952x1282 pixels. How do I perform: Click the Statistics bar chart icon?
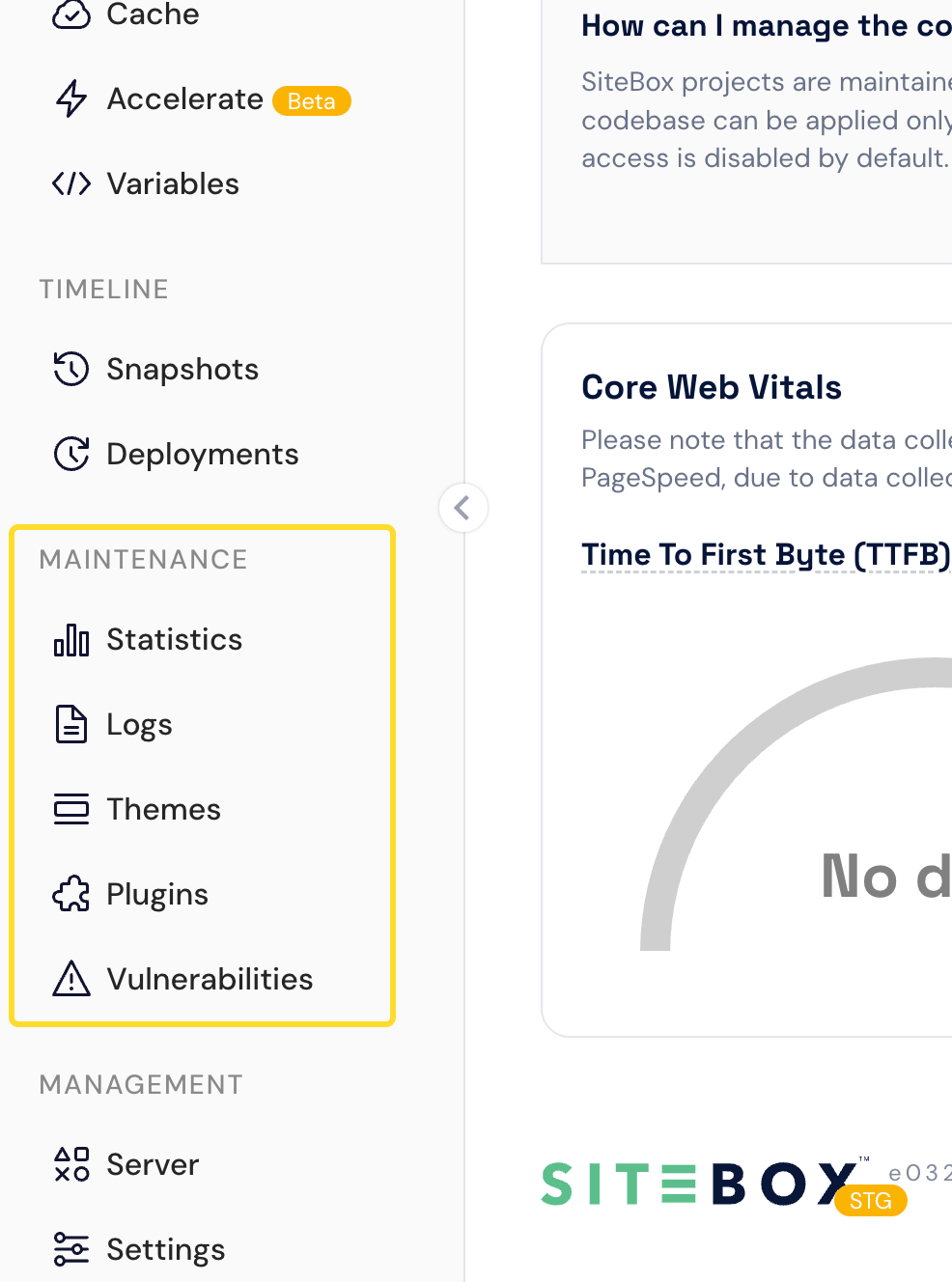coord(71,639)
